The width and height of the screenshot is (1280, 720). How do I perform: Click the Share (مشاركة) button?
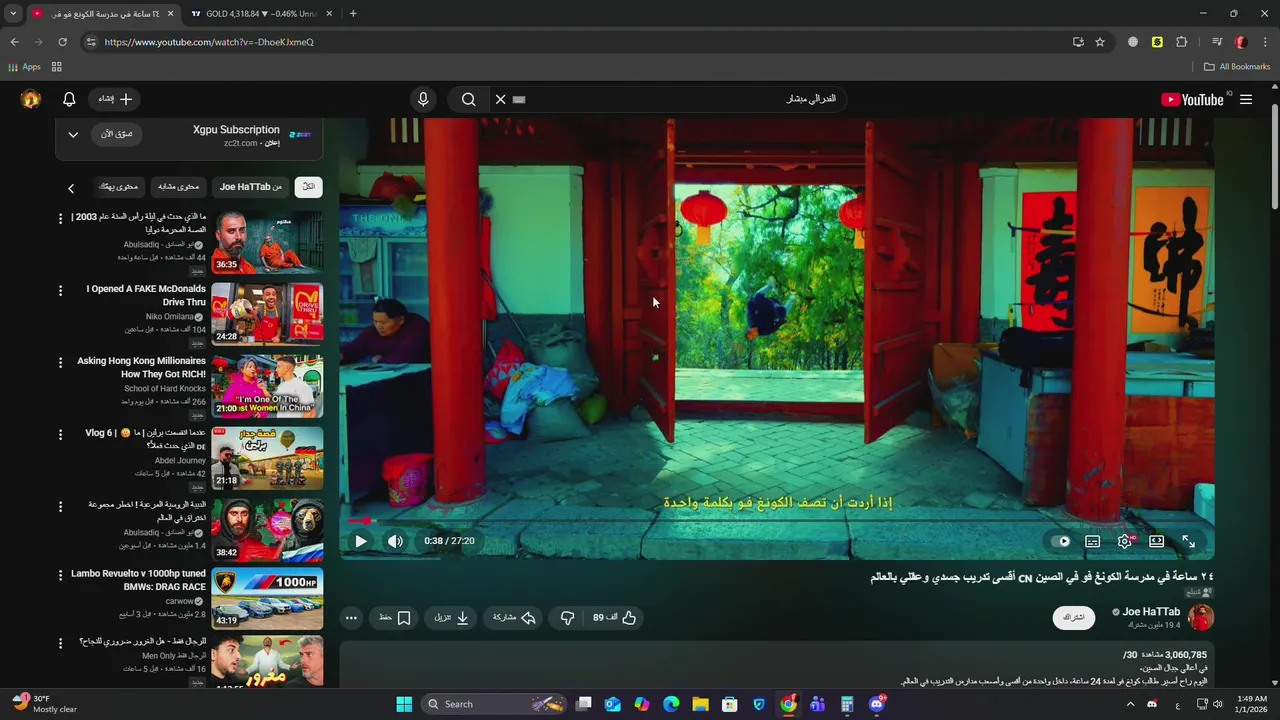[514, 618]
